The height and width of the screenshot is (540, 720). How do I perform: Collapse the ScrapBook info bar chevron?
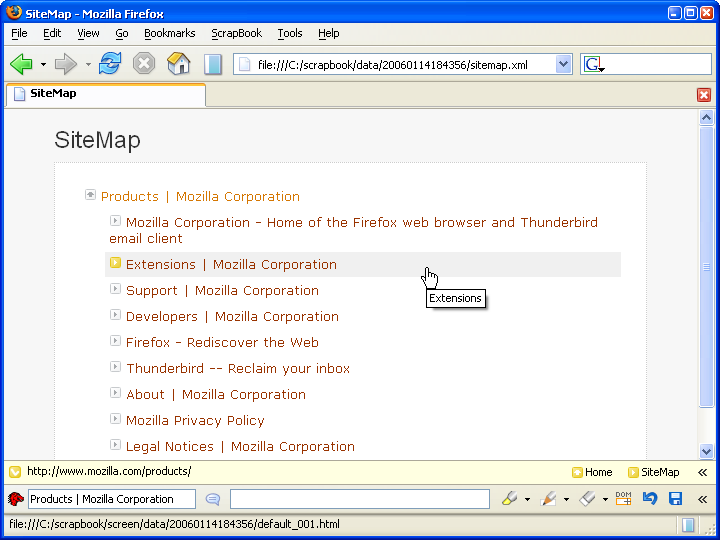coord(703,472)
